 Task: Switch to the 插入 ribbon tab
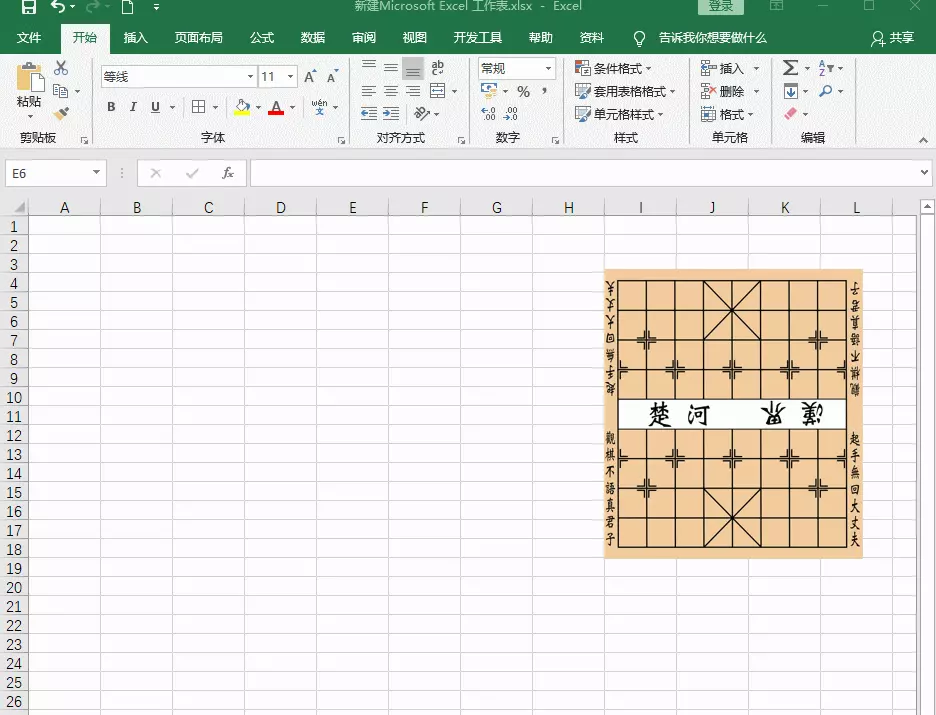(x=136, y=38)
